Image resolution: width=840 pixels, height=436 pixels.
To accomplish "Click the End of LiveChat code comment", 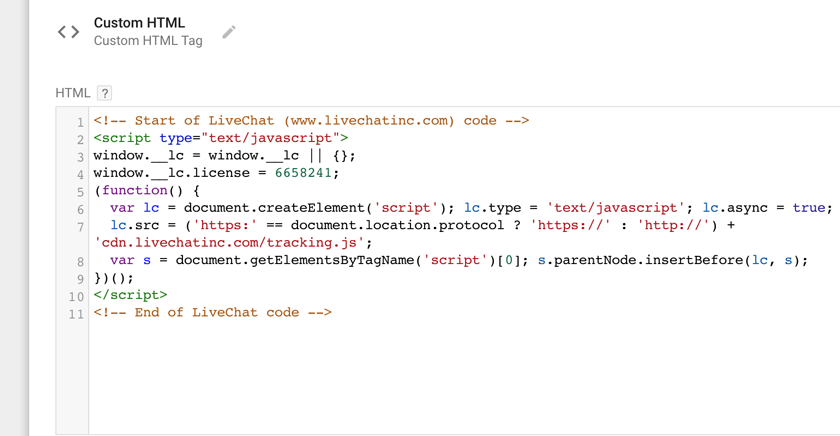I will [x=213, y=313].
